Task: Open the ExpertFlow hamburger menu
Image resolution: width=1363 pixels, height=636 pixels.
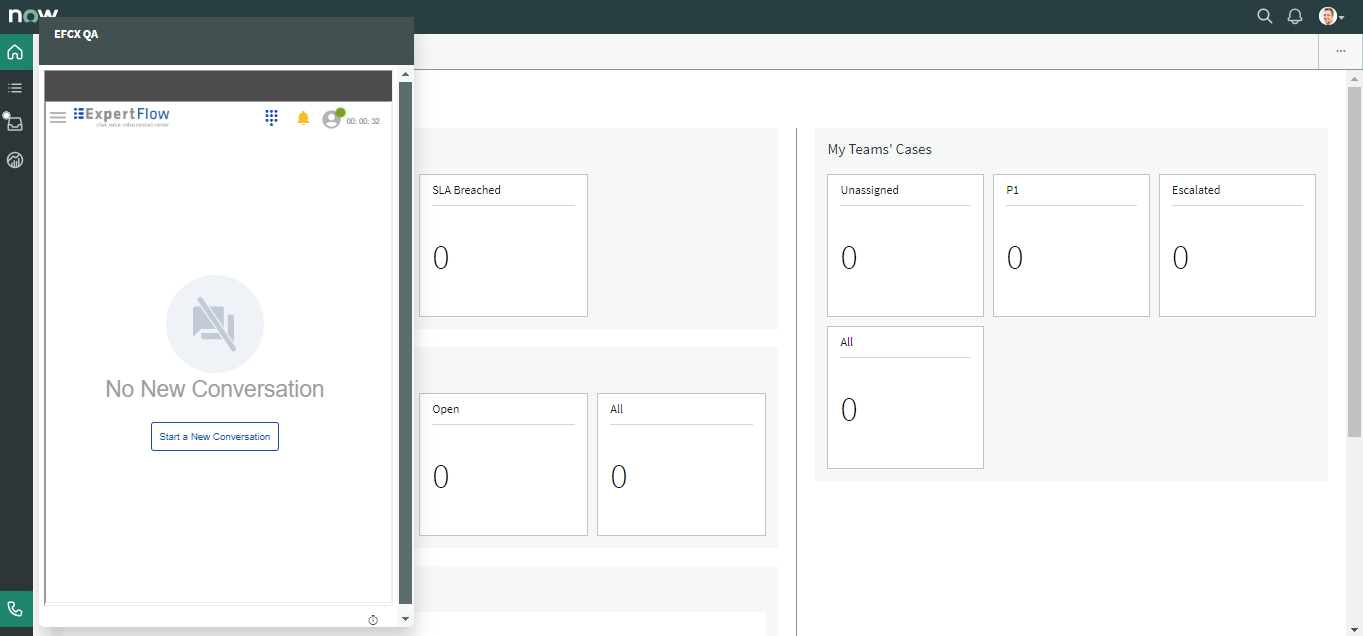Action: click(58, 118)
